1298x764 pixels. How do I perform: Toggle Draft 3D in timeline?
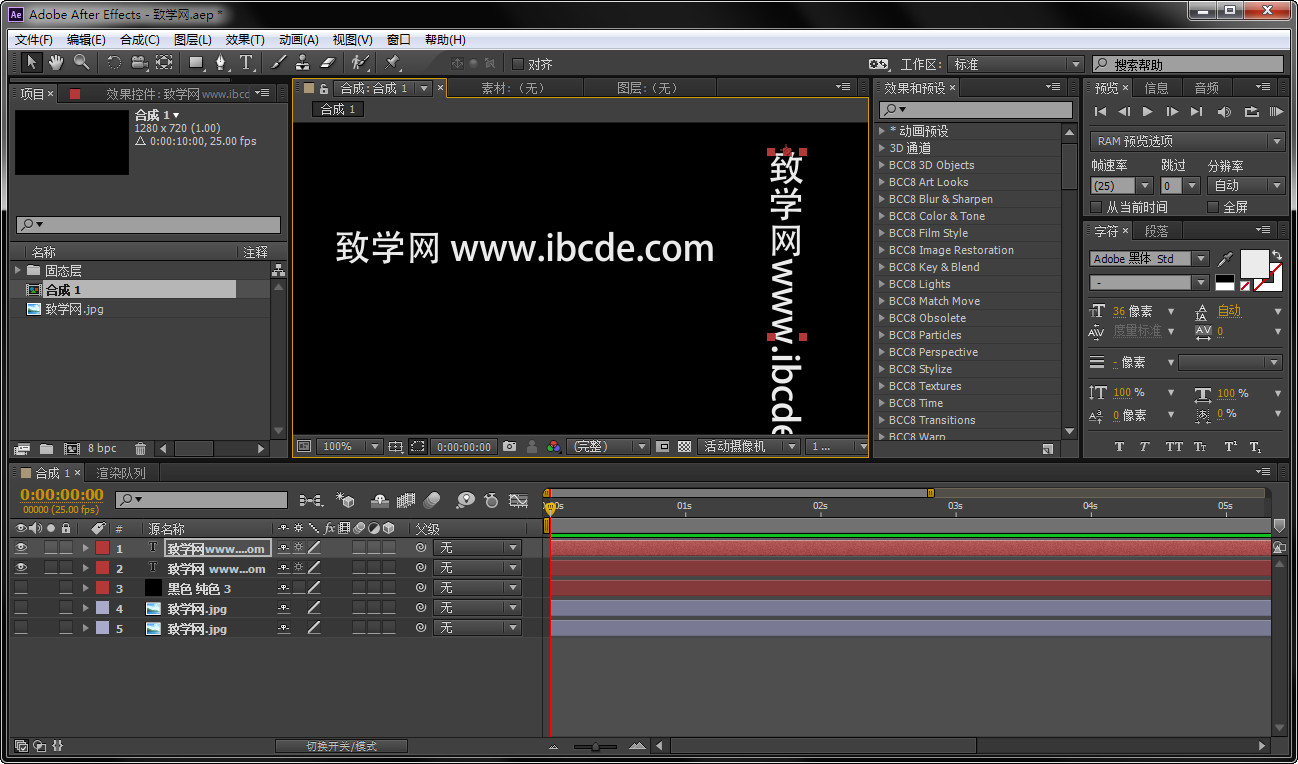pyautogui.click(x=346, y=500)
